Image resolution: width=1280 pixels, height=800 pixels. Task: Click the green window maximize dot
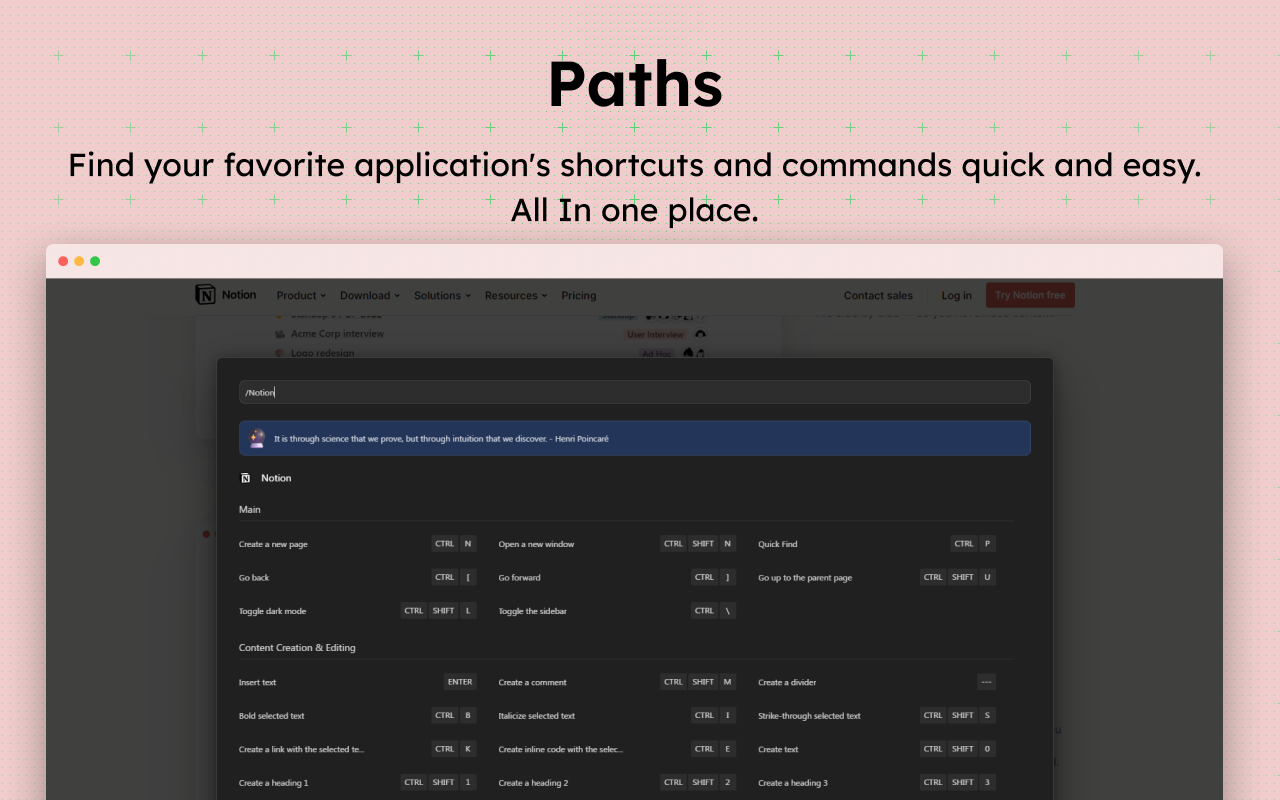click(95, 261)
